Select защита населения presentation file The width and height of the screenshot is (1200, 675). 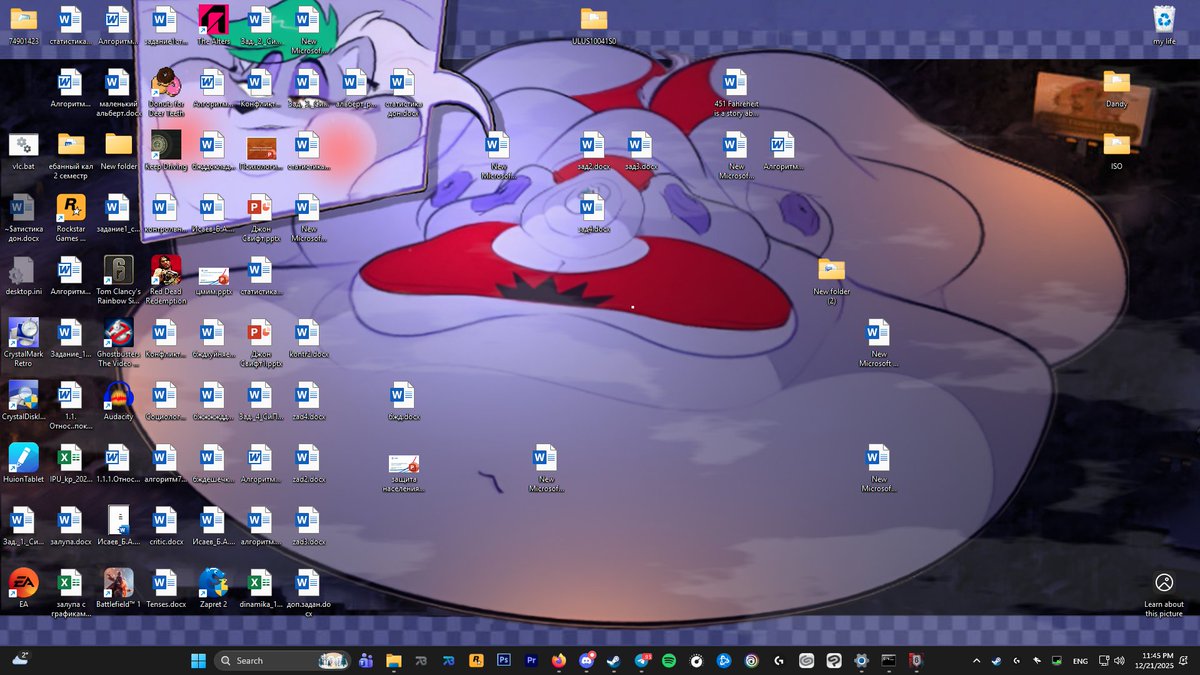coord(403,472)
